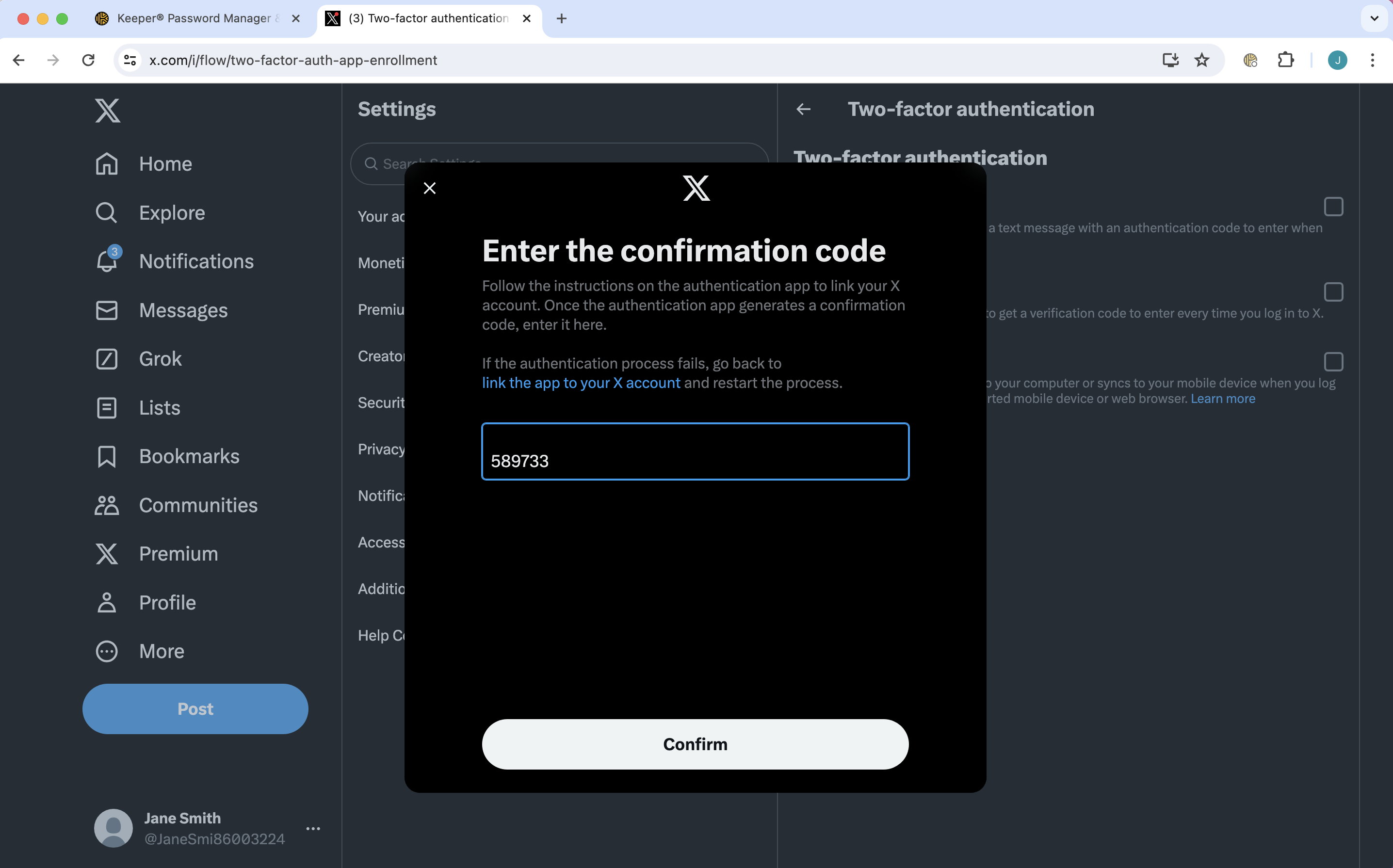The width and height of the screenshot is (1393, 868).
Task: Go back using the Two-factor authentication arrow
Action: [x=803, y=109]
